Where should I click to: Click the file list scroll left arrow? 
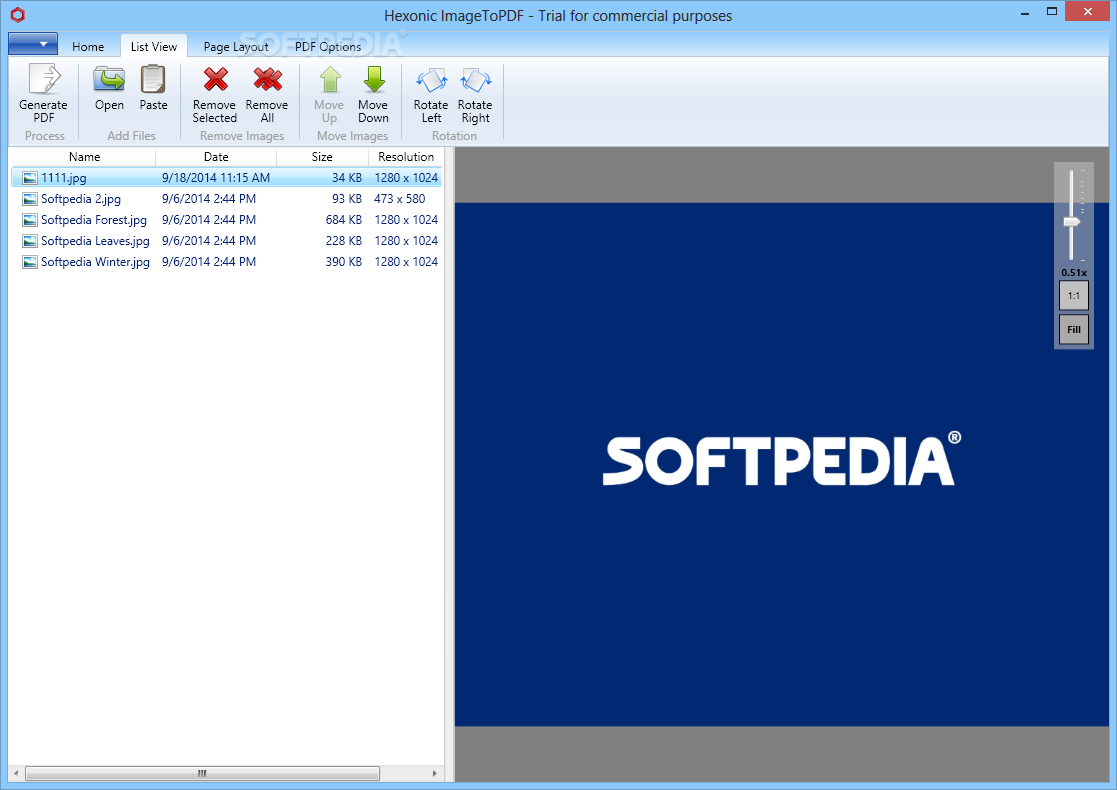[16, 773]
